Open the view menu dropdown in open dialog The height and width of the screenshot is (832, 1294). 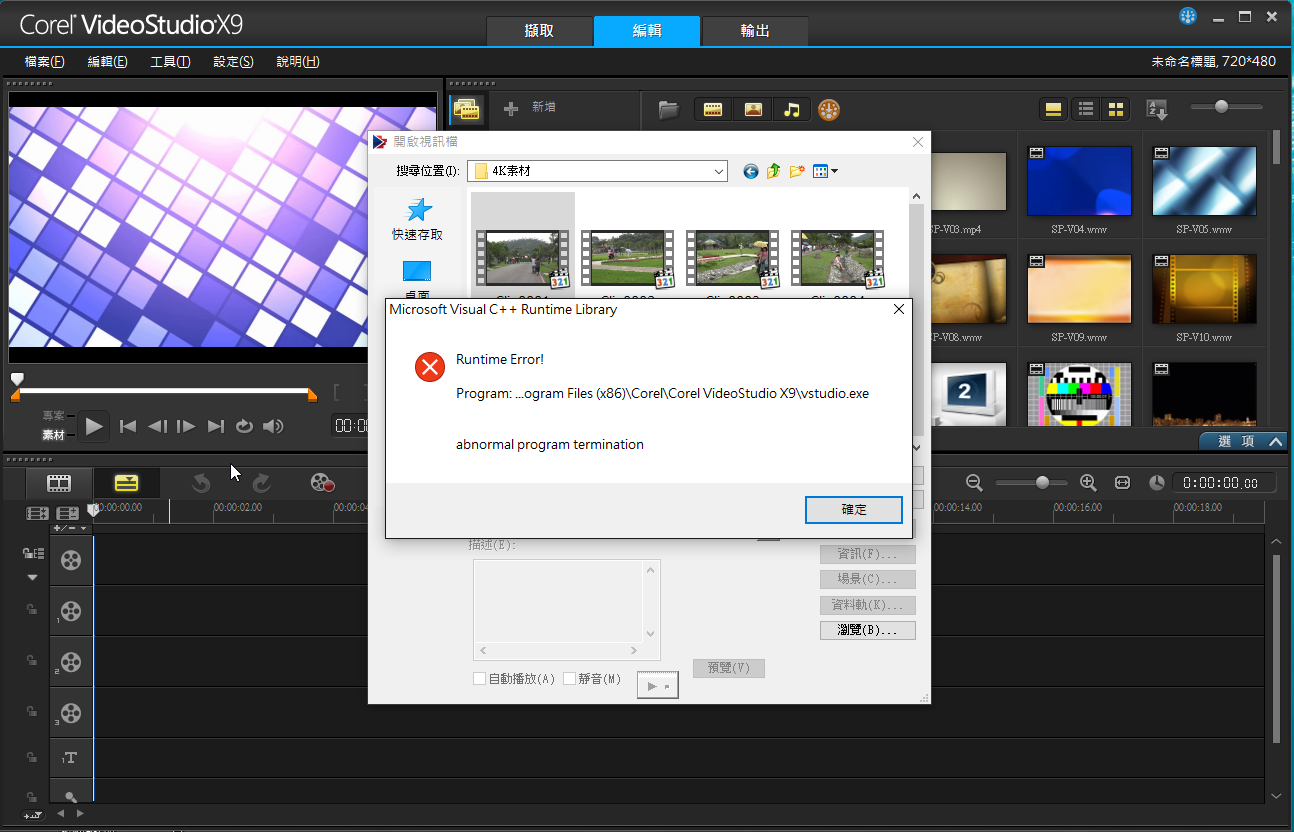coord(825,171)
